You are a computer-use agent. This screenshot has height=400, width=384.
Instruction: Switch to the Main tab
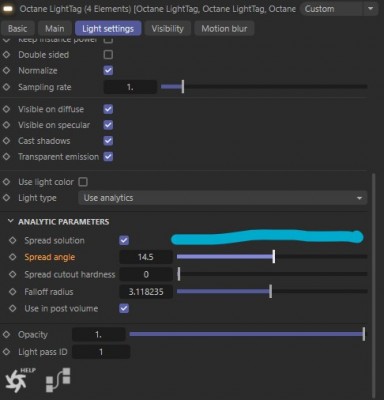[55, 29]
